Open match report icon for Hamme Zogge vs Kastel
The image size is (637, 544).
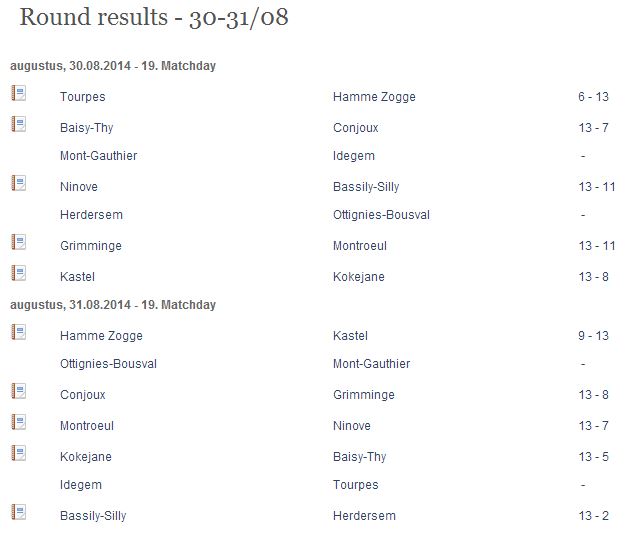click(x=19, y=332)
